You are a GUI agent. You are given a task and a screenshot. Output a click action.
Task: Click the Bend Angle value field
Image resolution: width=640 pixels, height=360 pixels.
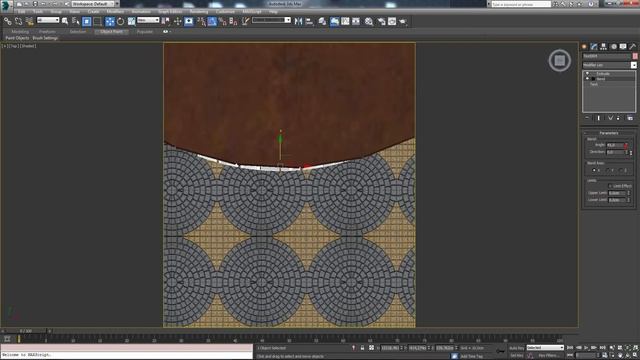coord(615,145)
